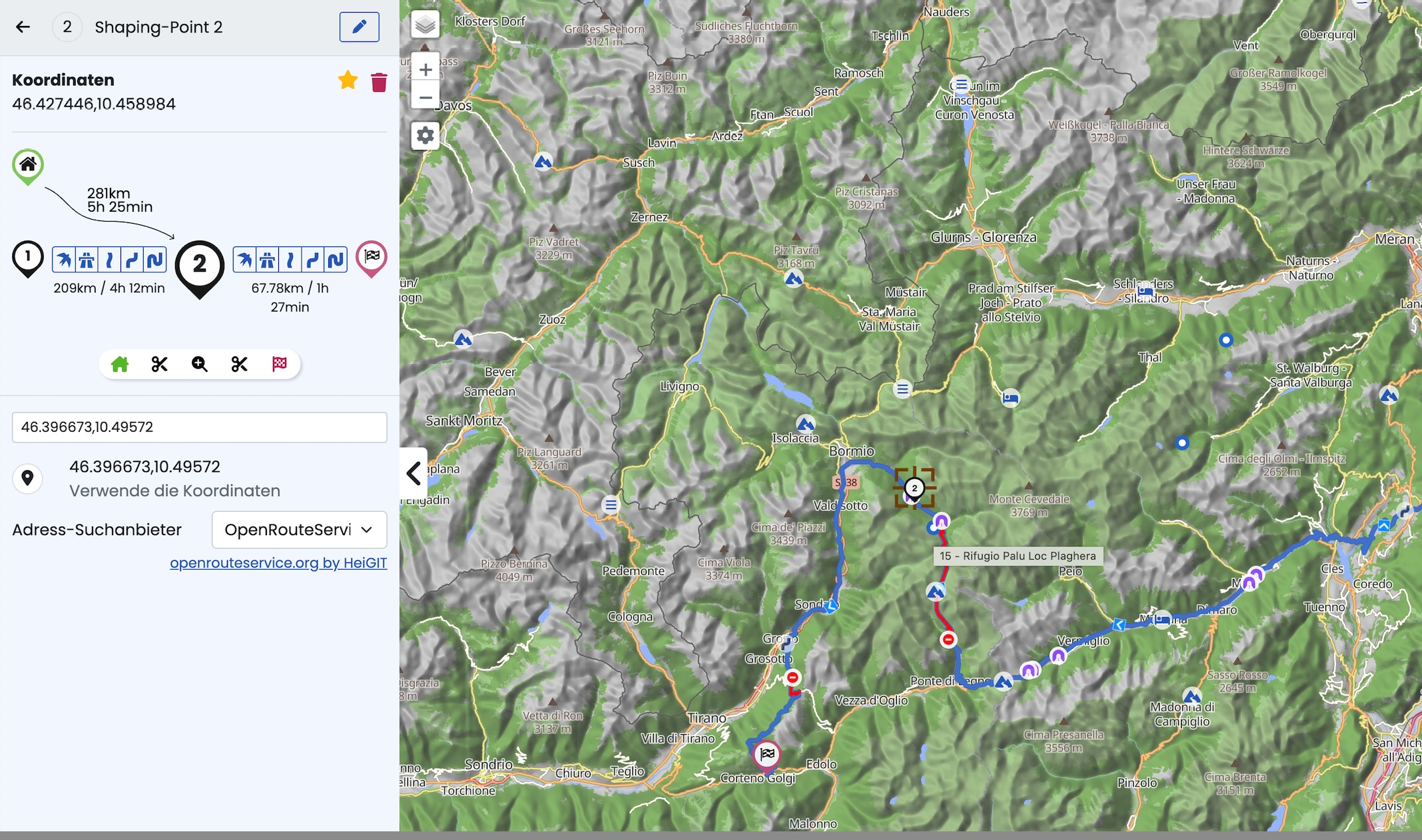
Task: Delete the point with the trash icon
Action: 379,83
